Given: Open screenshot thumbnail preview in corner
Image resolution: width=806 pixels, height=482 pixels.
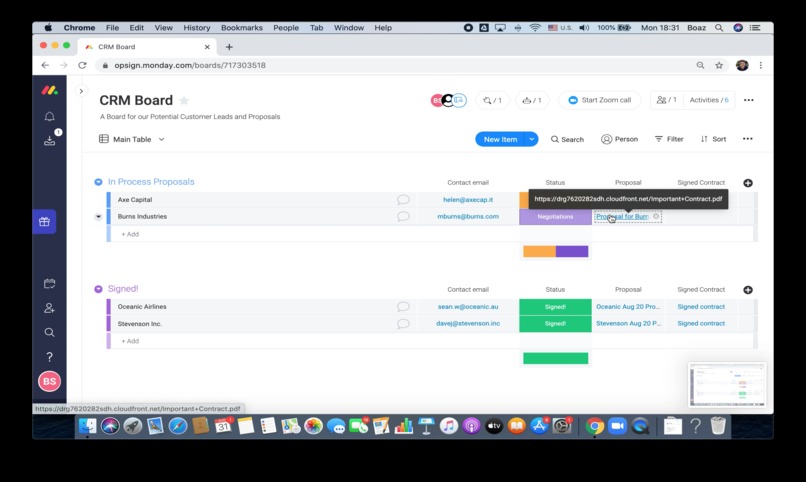Looking at the screenshot, I should coord(727,385).
